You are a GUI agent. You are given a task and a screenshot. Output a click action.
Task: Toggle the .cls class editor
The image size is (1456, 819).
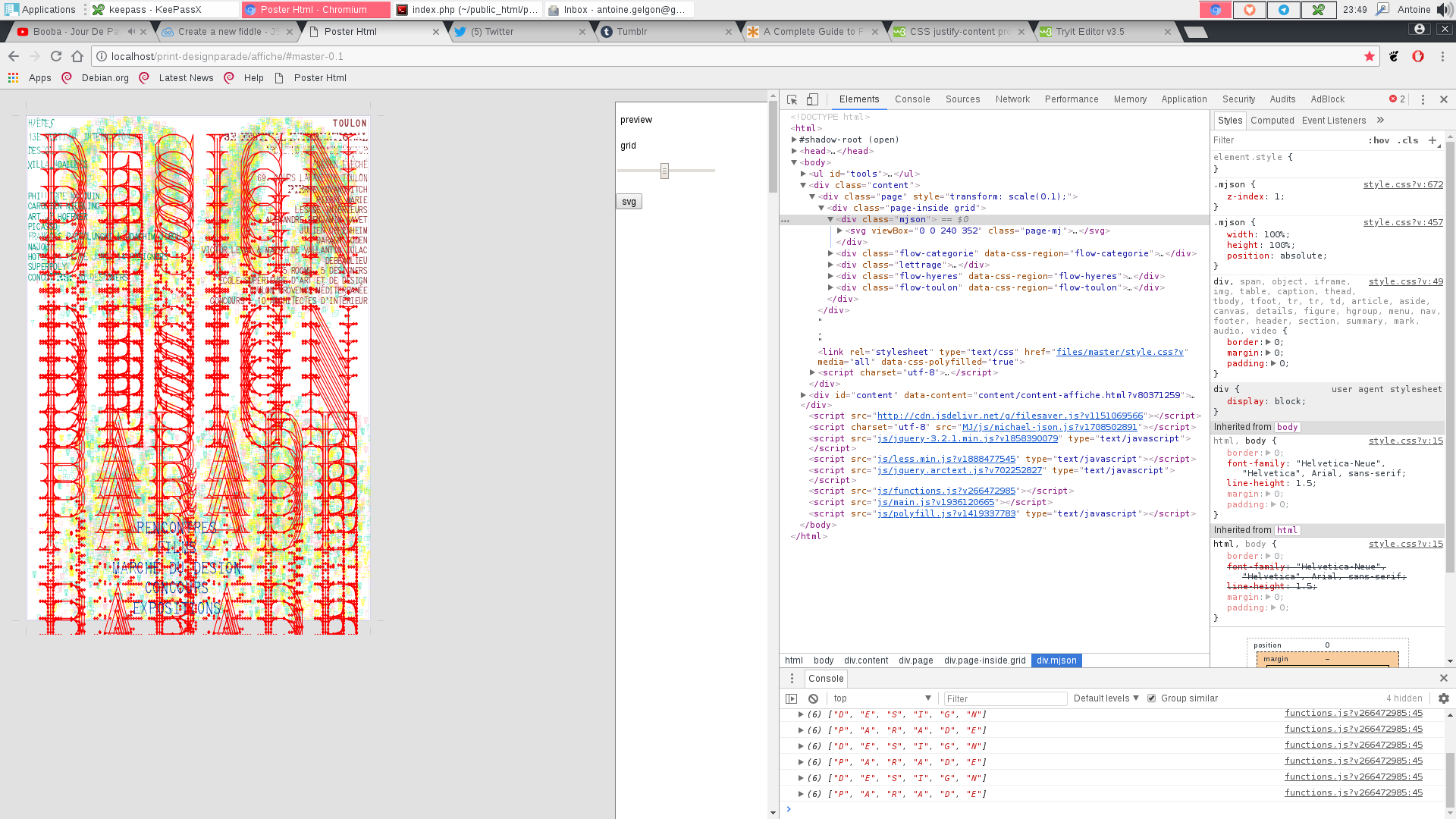pos(1408,140)
